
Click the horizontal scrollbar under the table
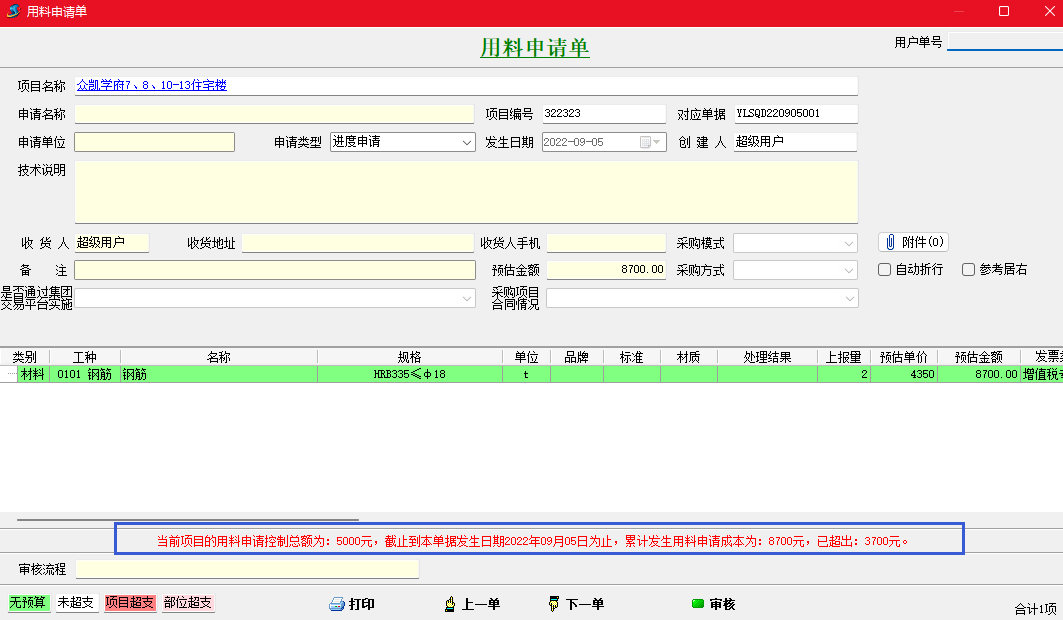tap(187, 520)
